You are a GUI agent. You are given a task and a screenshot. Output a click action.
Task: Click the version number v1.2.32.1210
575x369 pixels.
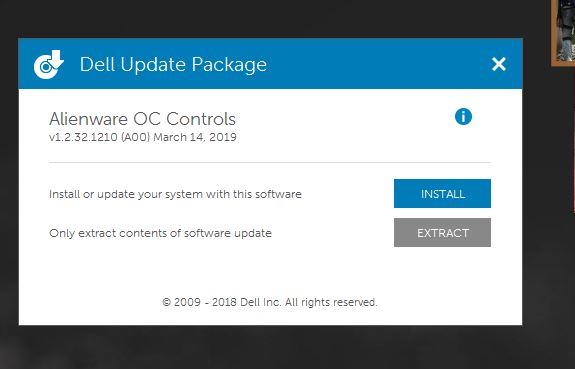pyautogui.click(x=83, y=137)
